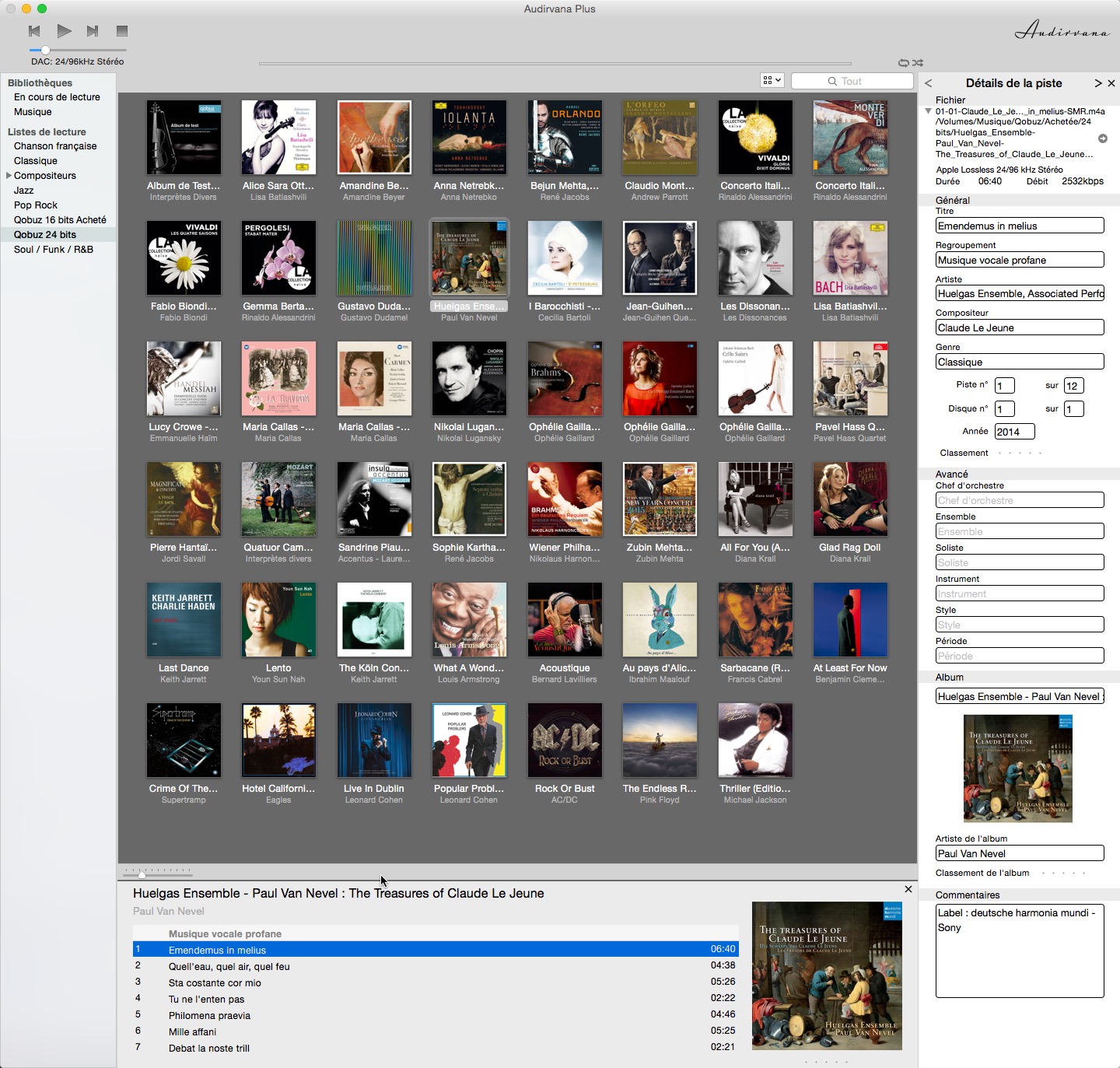1120x1068 pixels.
Task: Open Diana Krall Glad Rag Doll album
Action: pyautogui.click(x=850, y=499)
